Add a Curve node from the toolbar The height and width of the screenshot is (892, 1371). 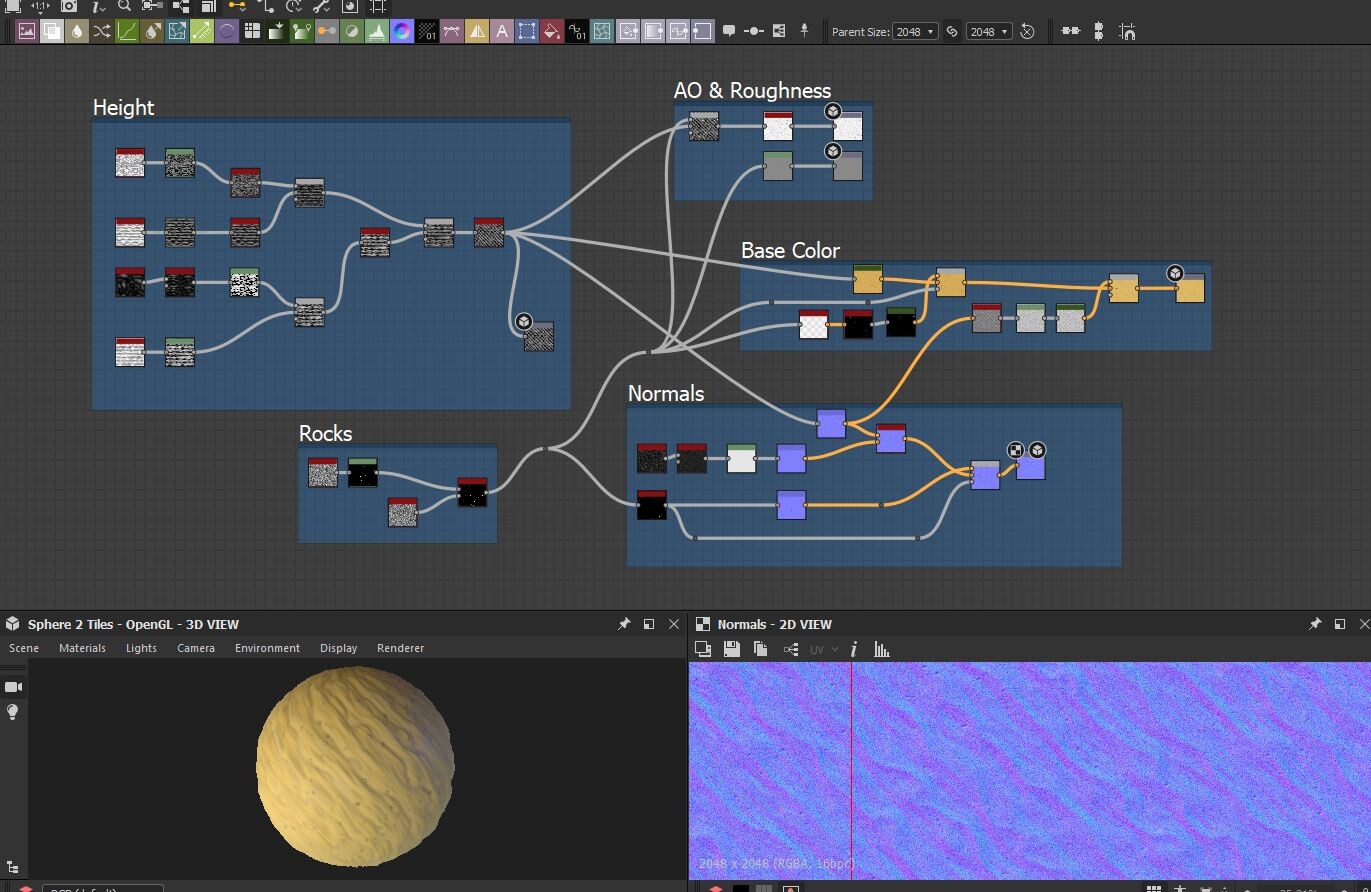tap(127, 31)
